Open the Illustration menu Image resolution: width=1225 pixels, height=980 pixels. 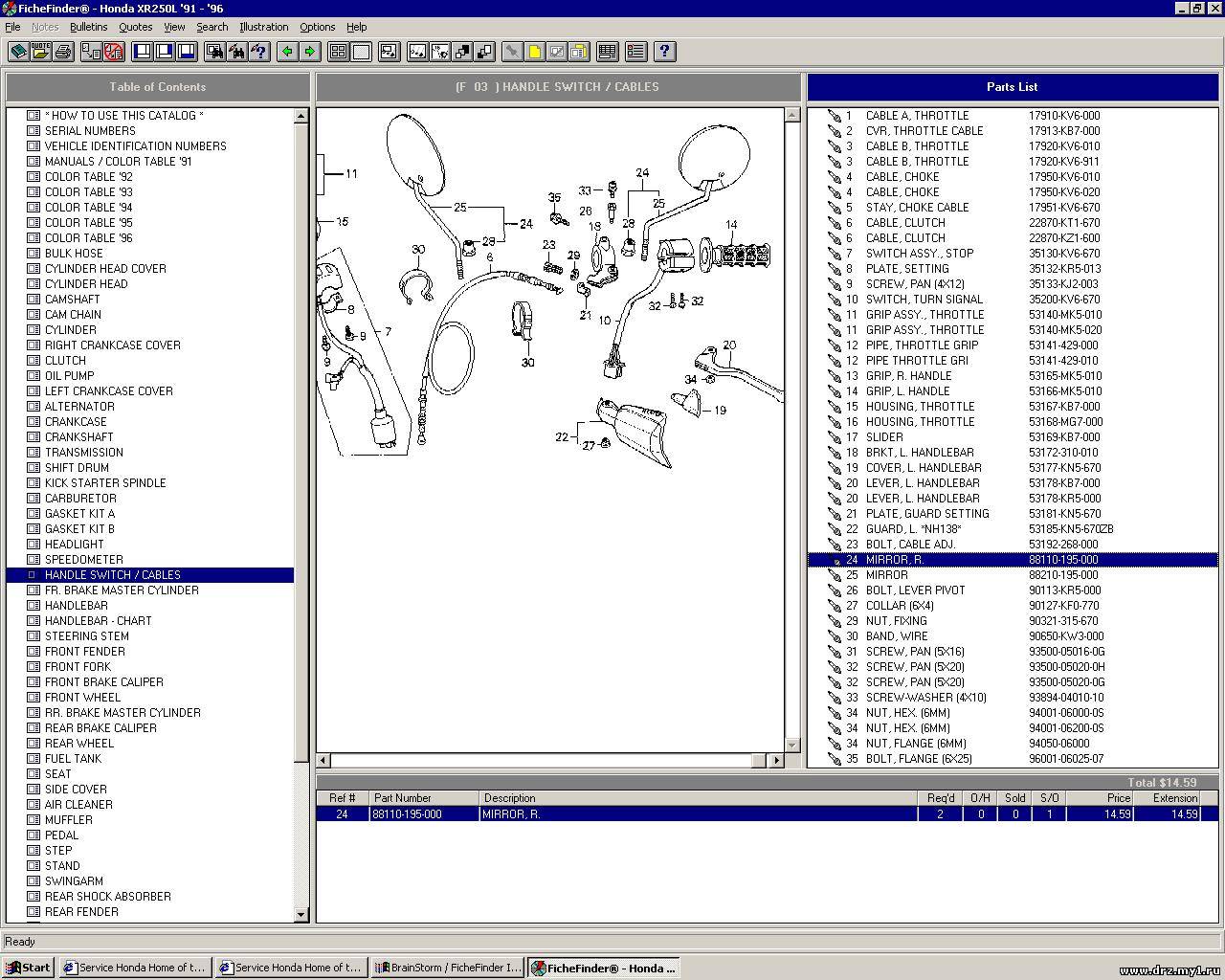point(263,27)
